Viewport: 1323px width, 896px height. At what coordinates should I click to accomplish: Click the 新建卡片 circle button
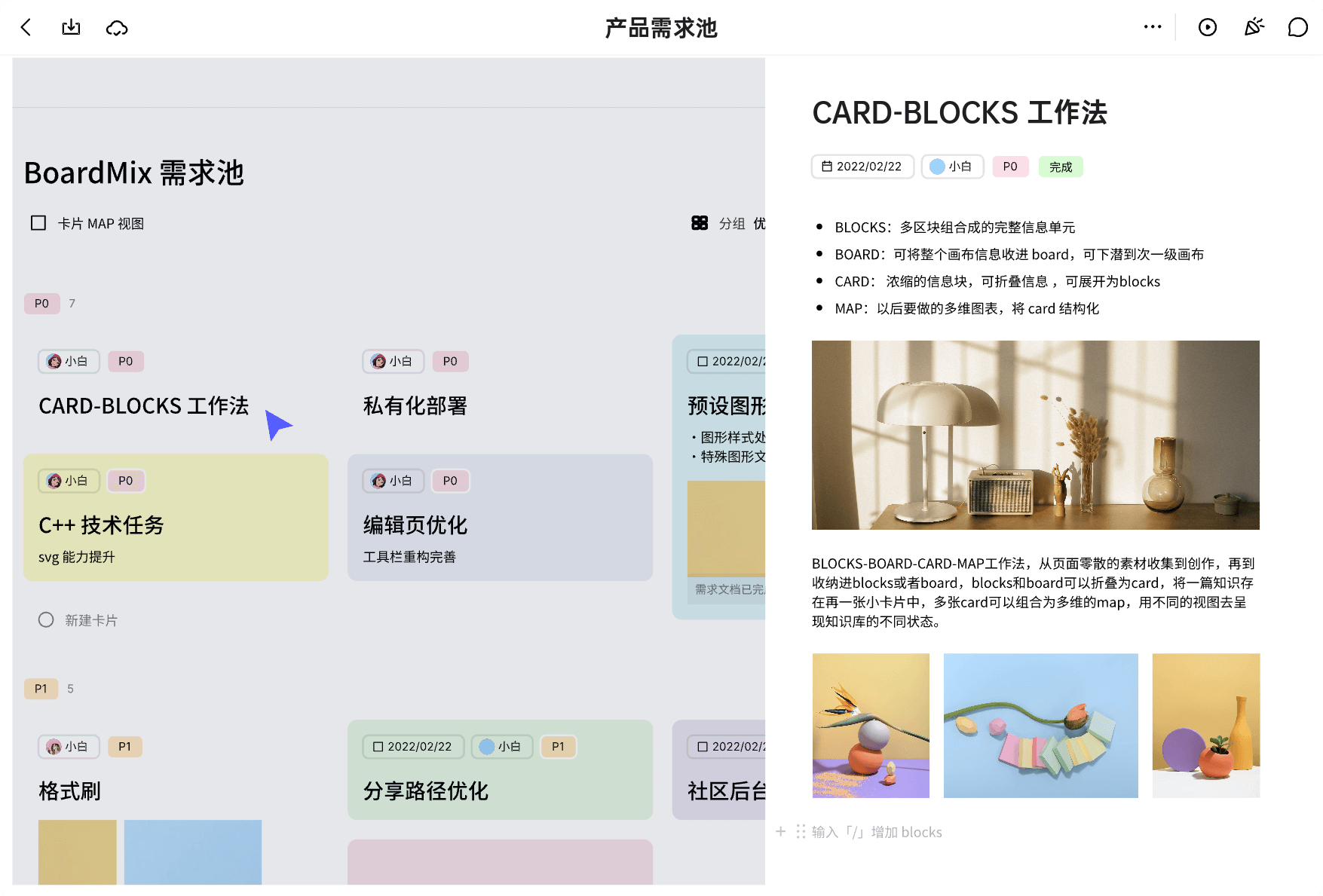pos(46,619)
